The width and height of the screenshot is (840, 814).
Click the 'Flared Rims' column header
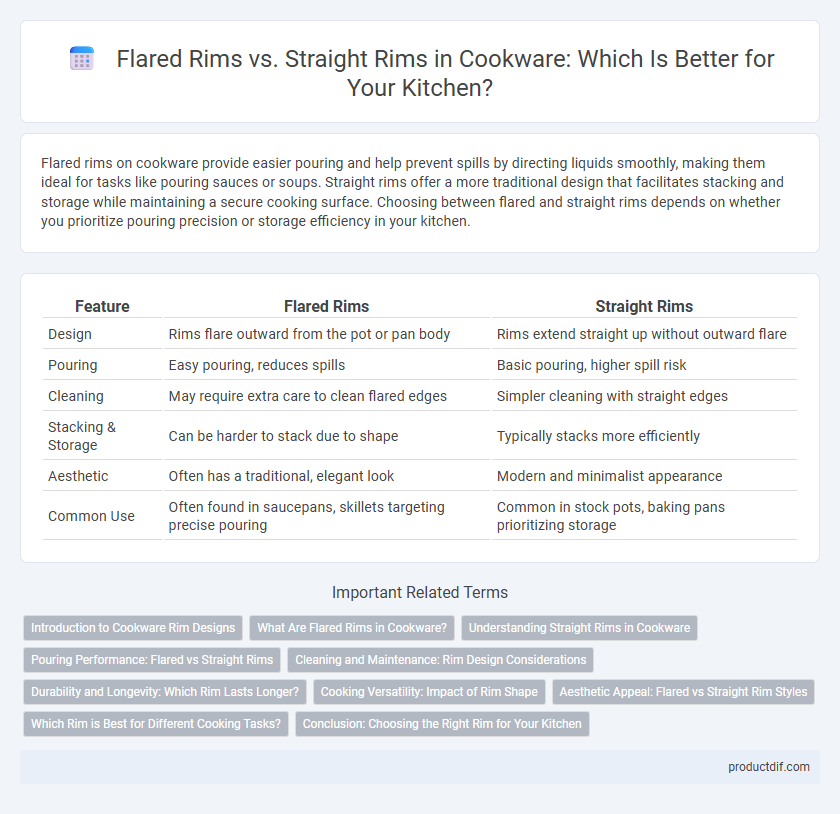tap(326, 306)
